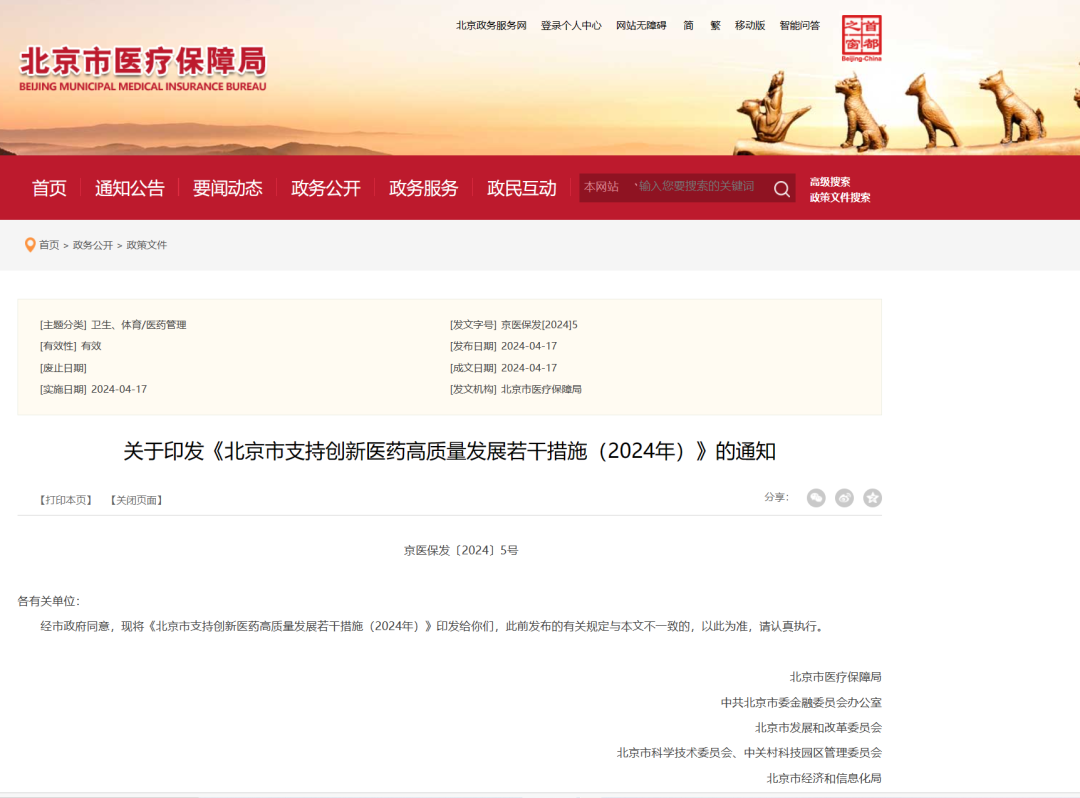Click the 实施日期 2024-04-17 field
This screenshot has width=1080, height=798.
pos(93,390)
